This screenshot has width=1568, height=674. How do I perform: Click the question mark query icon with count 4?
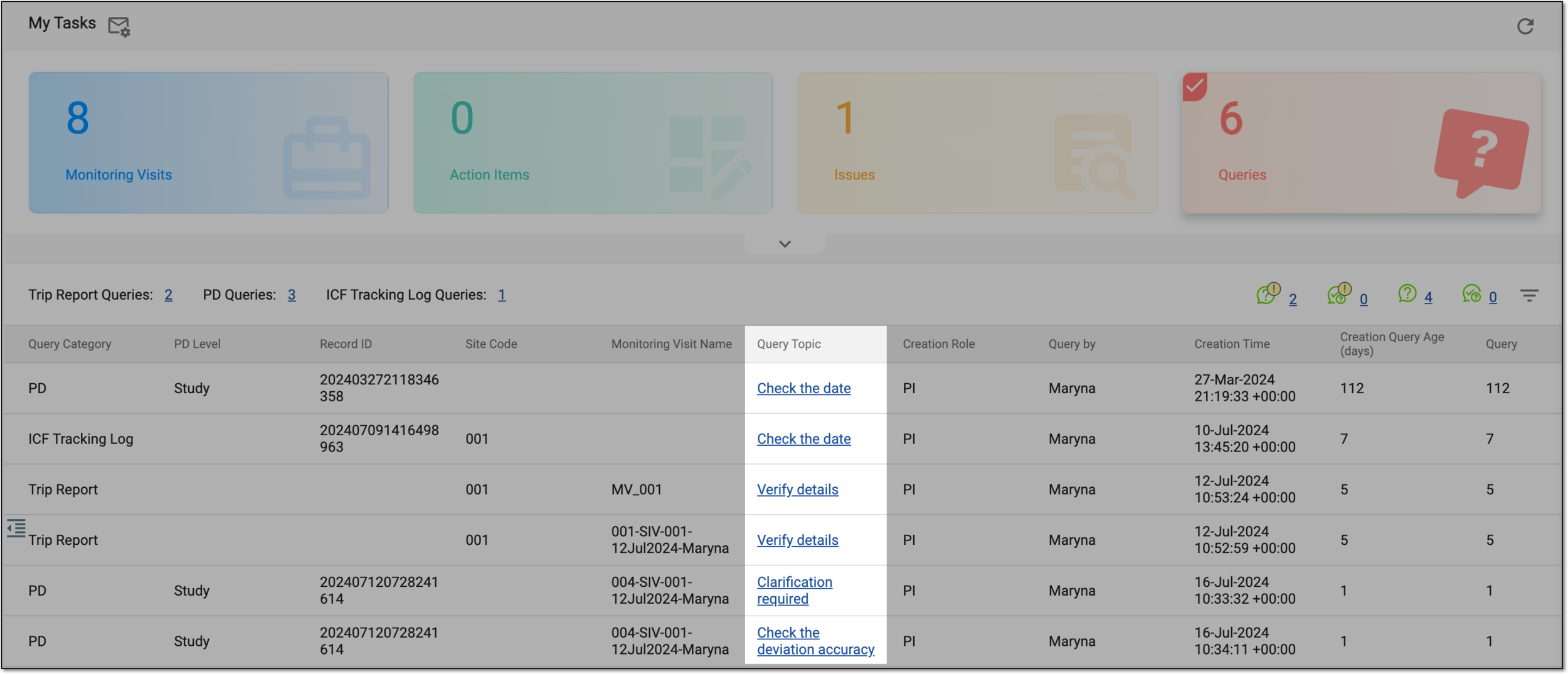[x=1407, y=293]
